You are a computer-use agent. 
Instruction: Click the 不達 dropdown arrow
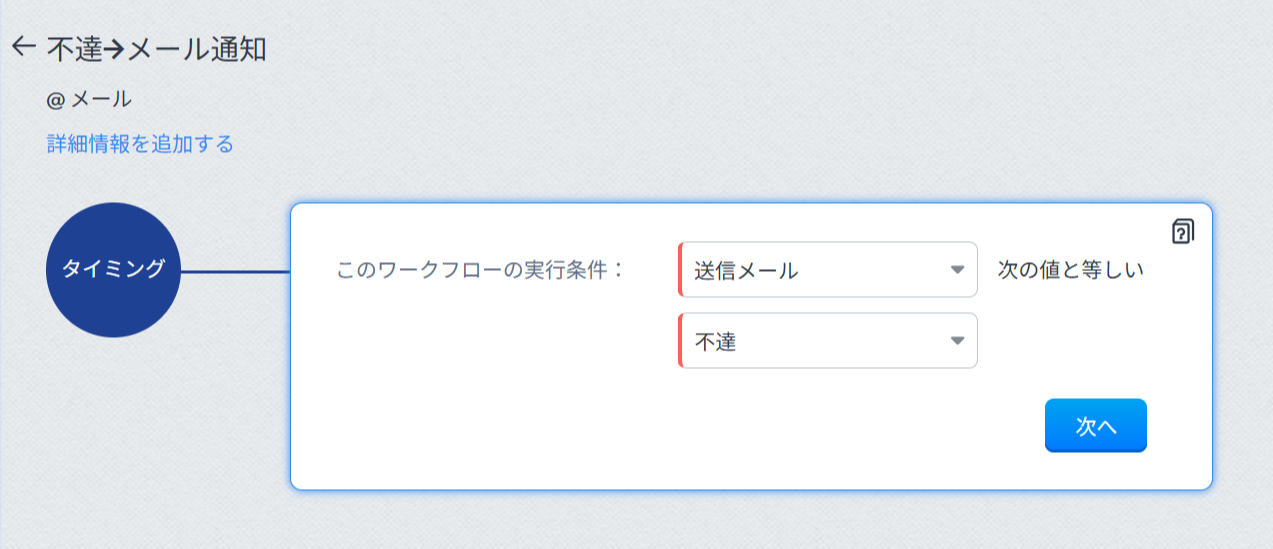pyautogui.click(x=957, y=341)
